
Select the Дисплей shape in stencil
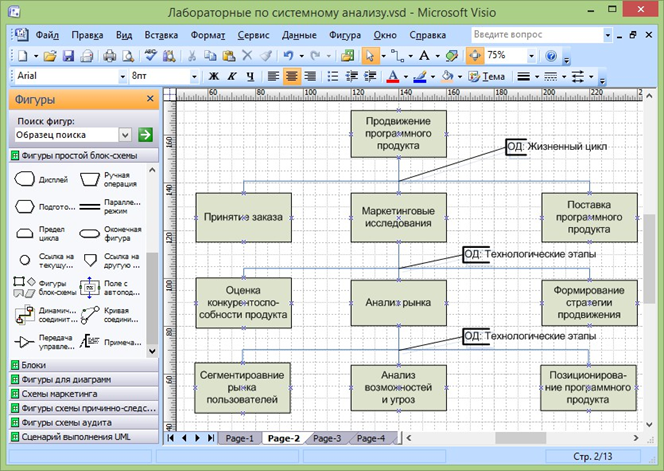42,180
